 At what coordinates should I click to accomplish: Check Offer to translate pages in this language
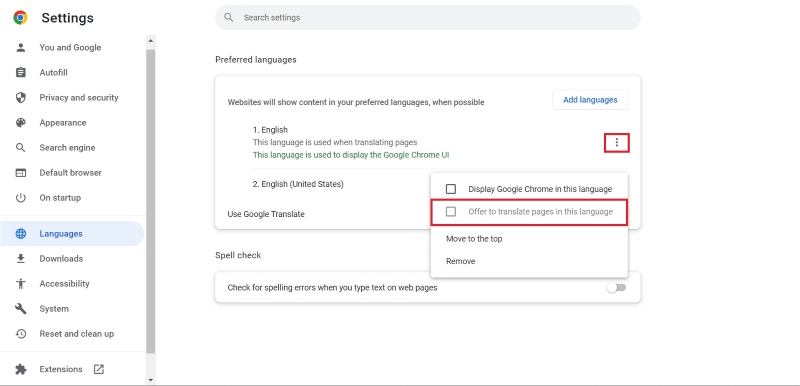click(x=451, y=212)
